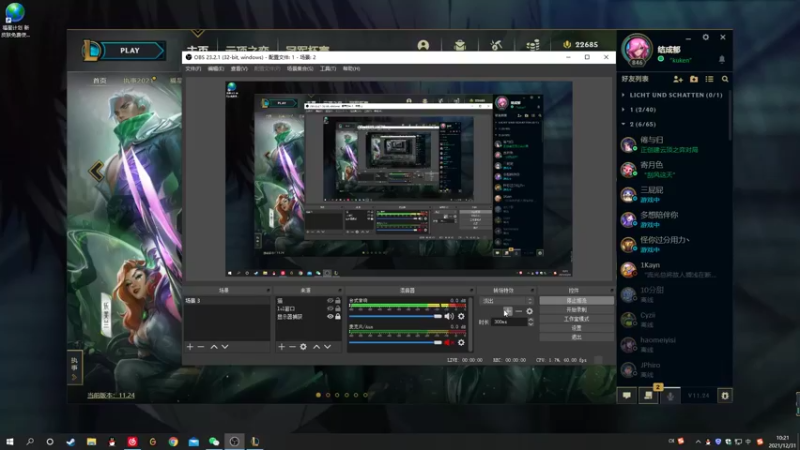
Task: Open microphone audio settings gear in mixer
Action: pos(461,342)
